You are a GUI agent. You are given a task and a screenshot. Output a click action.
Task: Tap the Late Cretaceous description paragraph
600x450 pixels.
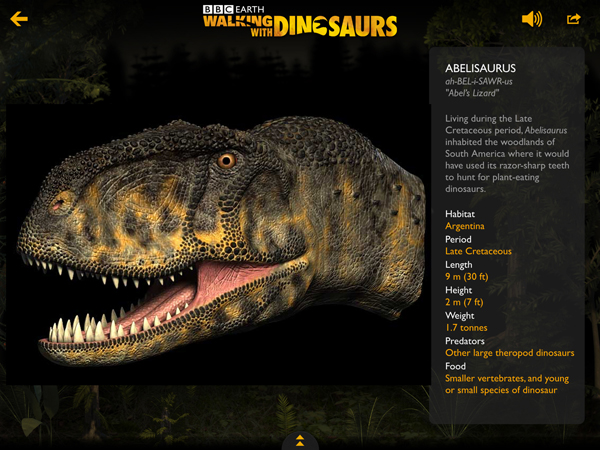(x=506, y=153)
